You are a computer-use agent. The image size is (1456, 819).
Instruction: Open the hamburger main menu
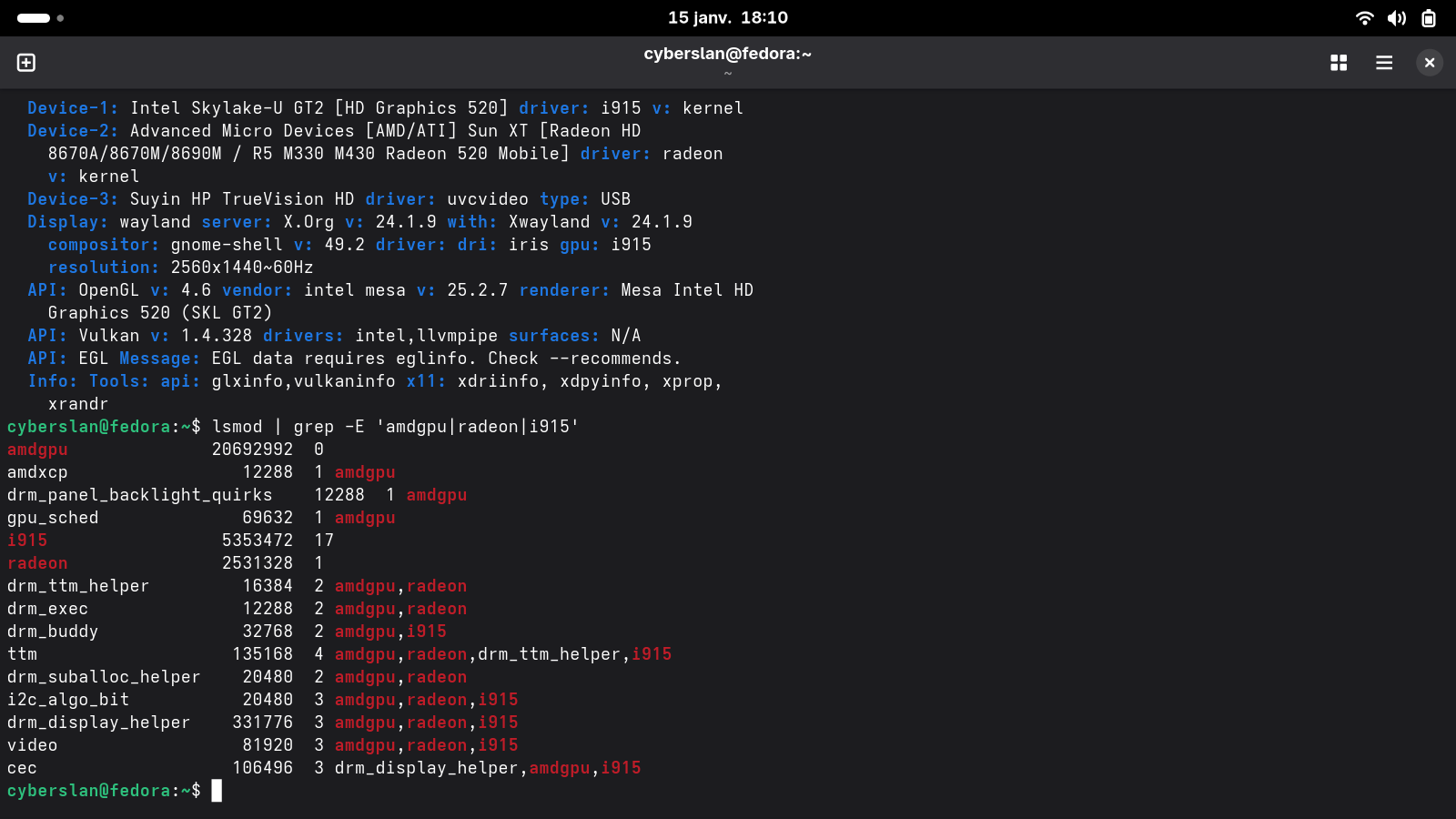pyautogui.click(x=1384, y=63)
